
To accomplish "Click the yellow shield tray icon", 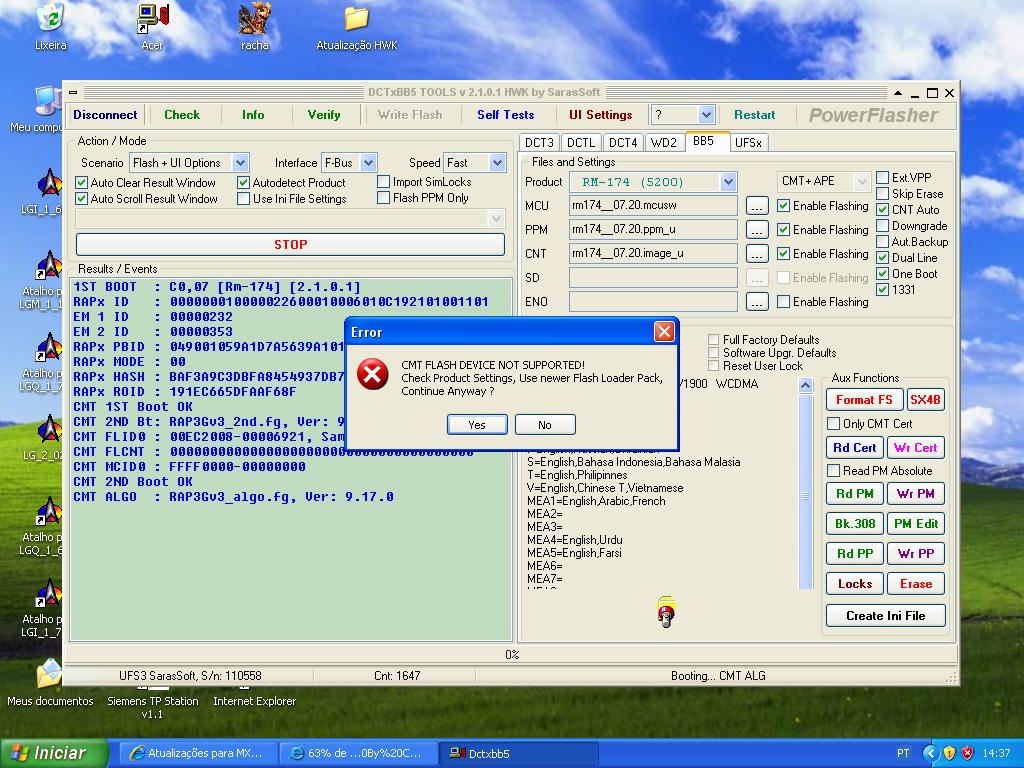I will click(949, 753).
